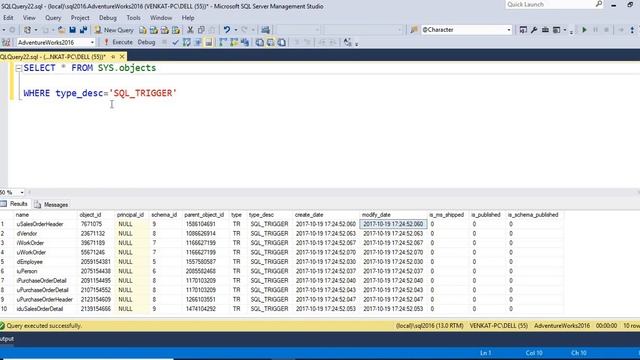Open the Window menu
The width and height of the screenshot is (640, 360).
click(x=161, y=18)
